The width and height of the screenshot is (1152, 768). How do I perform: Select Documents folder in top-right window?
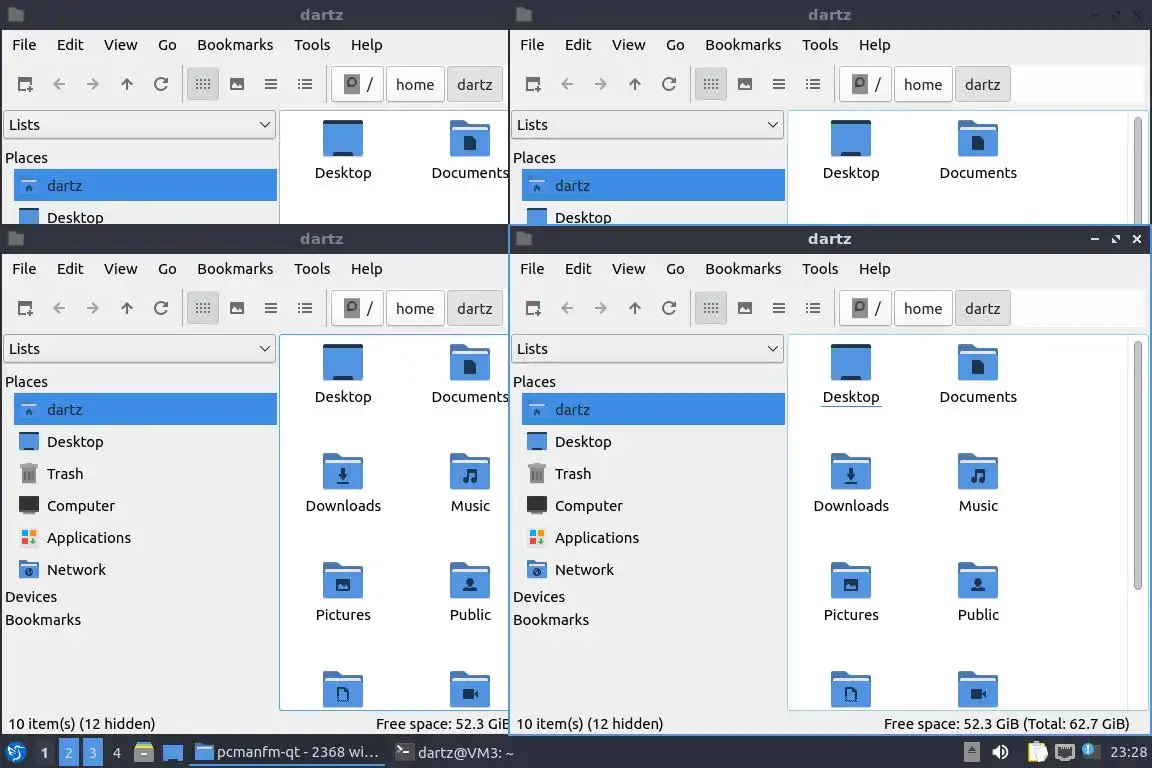click(x=978, y=150)
